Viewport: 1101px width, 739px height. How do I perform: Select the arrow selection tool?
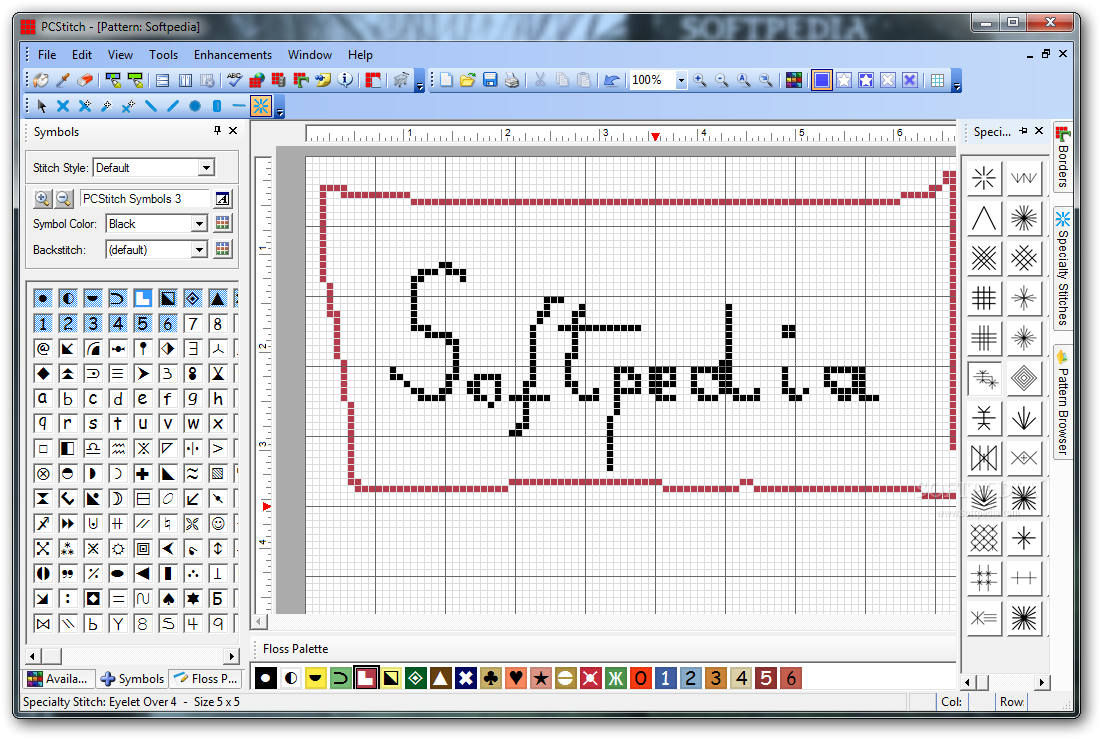tap(41, 106)
